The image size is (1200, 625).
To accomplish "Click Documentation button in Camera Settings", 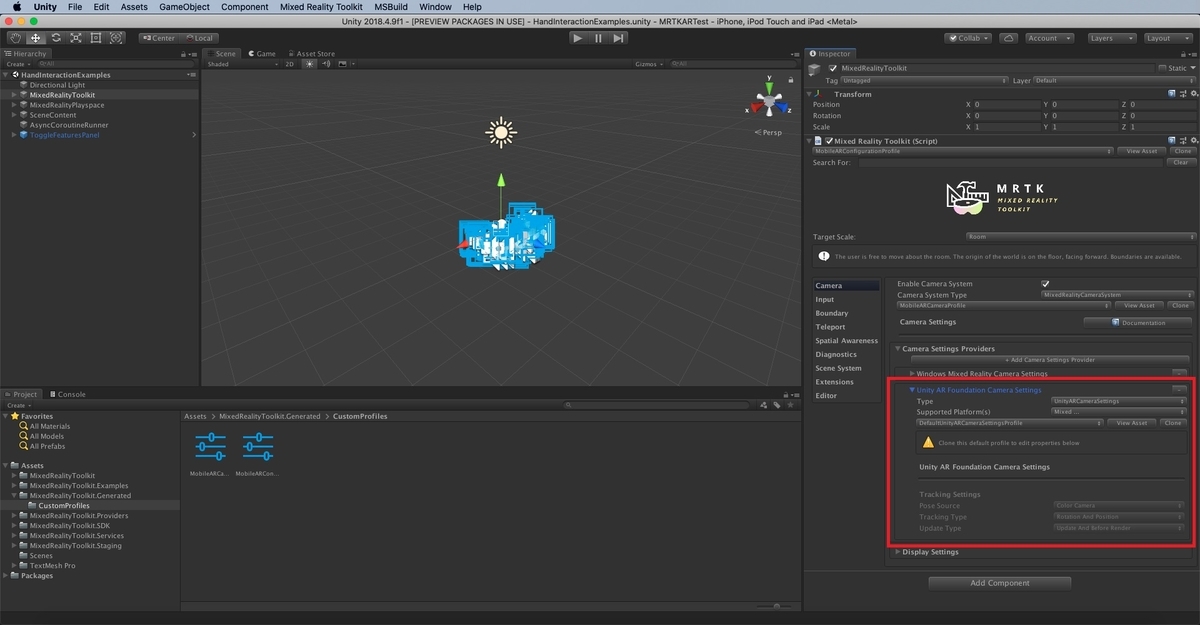I will [x=1138, y=323].
